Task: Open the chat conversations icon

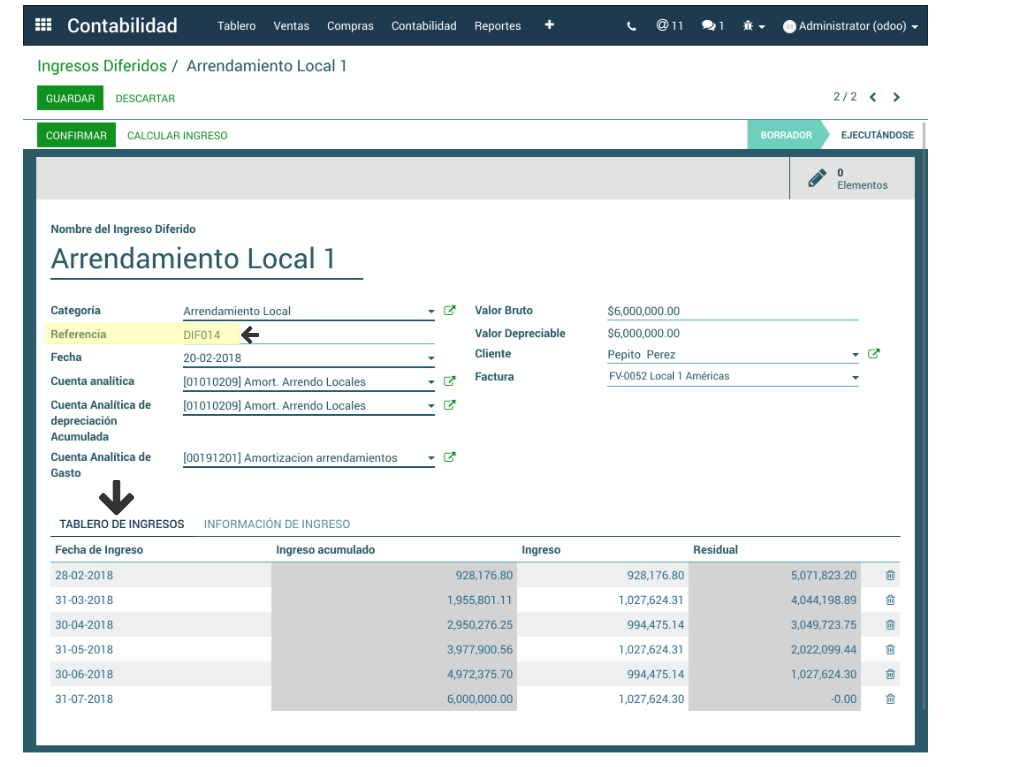Action: [712, 26]
